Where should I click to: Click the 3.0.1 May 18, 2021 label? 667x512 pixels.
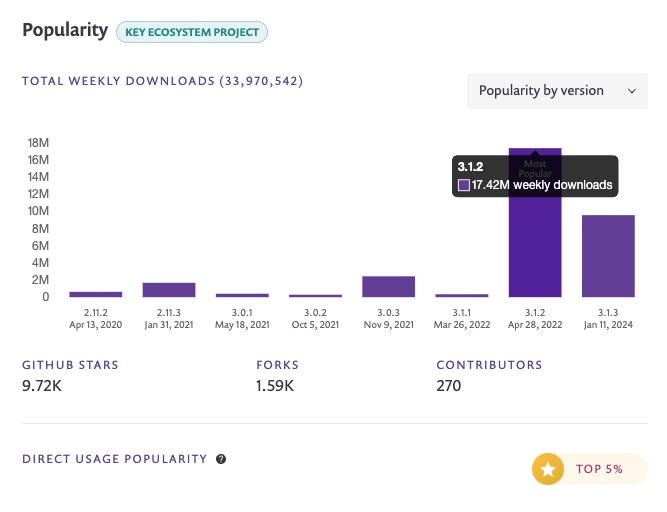242,319
